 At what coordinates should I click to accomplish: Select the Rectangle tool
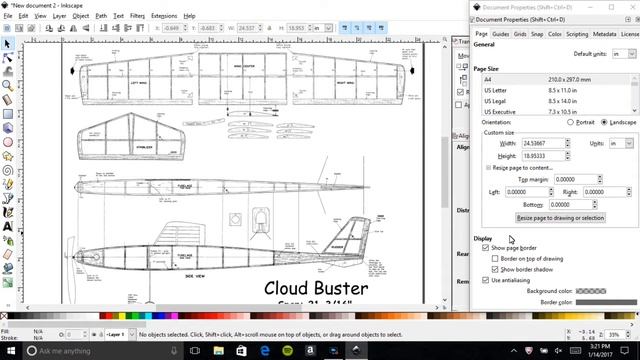coord(7,114)
